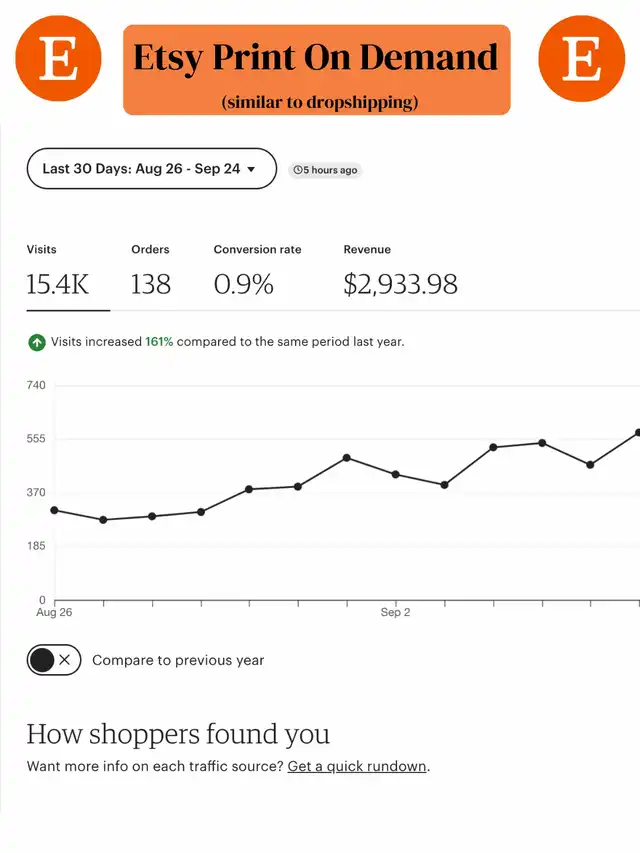Click the Compare to previous year label
This screenshot has height=853, width=640.
178,660
